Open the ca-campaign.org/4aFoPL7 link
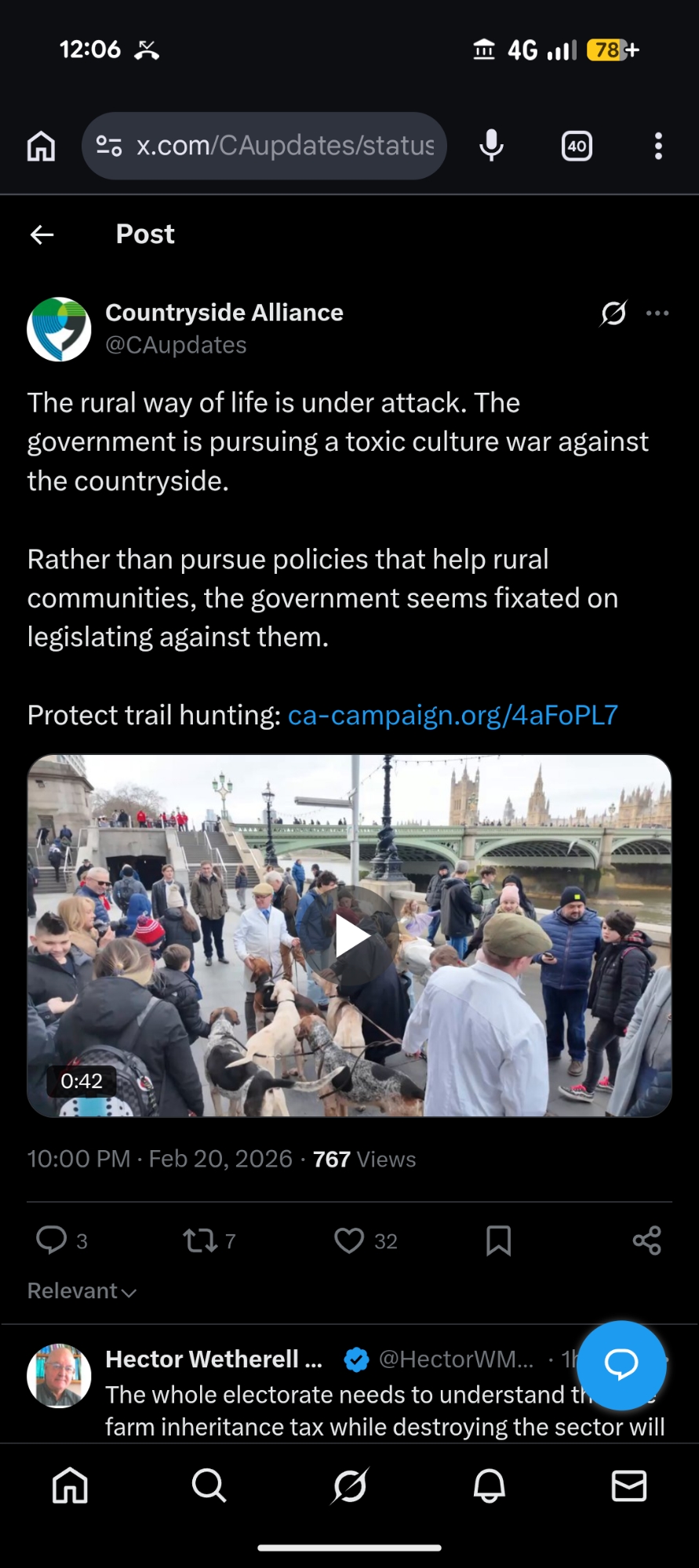This screenshot has width=699, height=1568. pyautogui.click(x=453, y=715)
